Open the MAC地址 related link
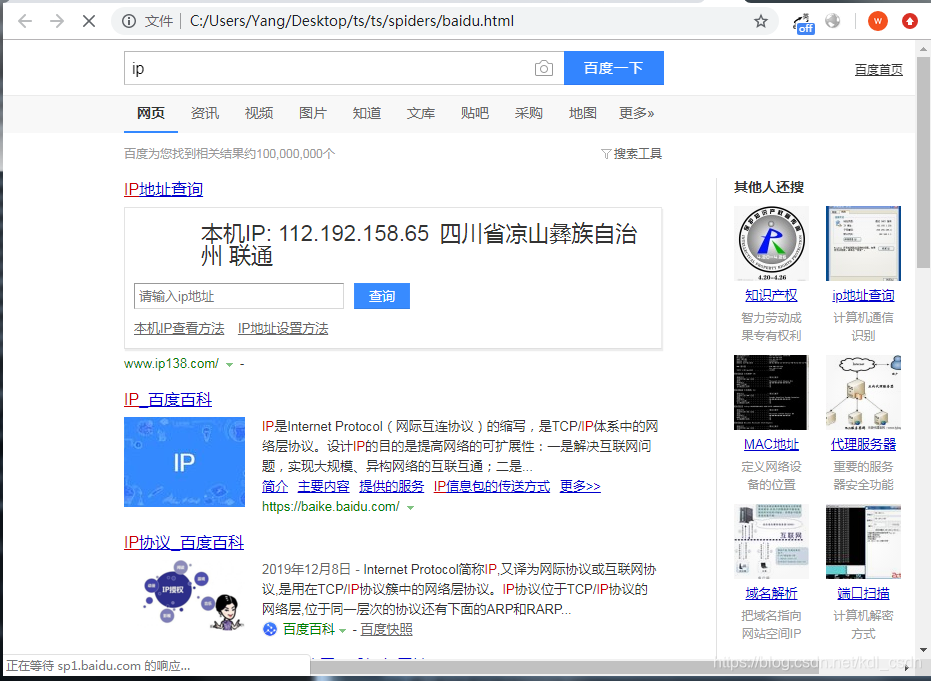 tap(771, 444)
